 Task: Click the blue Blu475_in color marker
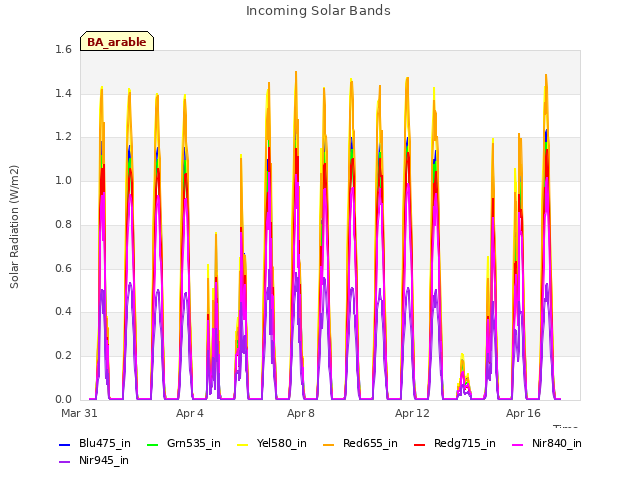coord(64,444)
